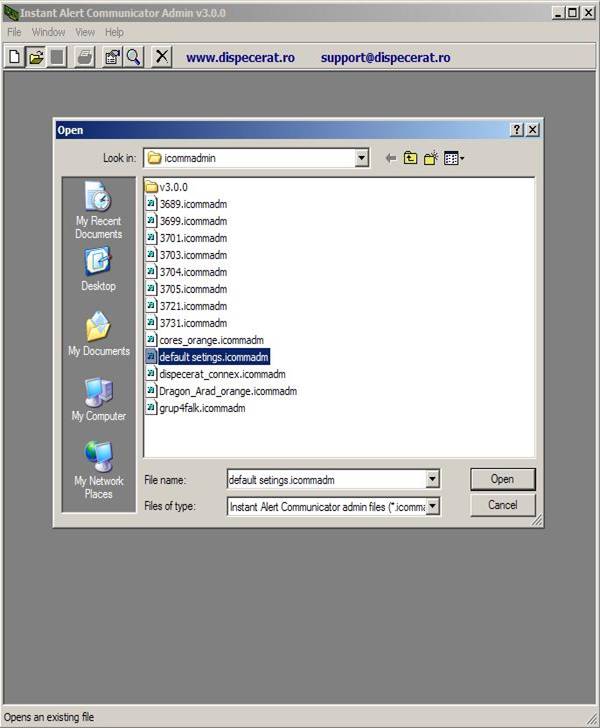Image resolution: width=600 pixels, height=728 pixels.
Task: Select file dispecerat_connex.icommadm
Action: pyautogui.click(x=216, y=374)
